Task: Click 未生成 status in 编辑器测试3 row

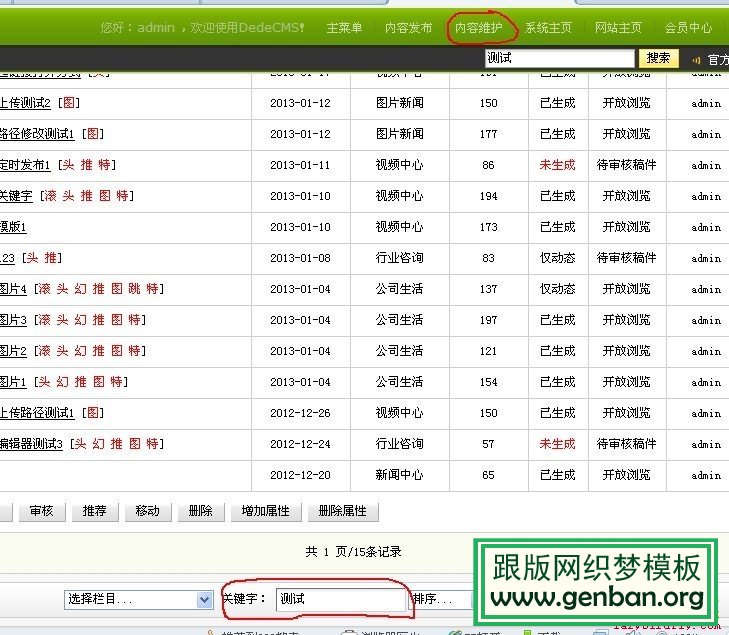Action: coord(557,444)
